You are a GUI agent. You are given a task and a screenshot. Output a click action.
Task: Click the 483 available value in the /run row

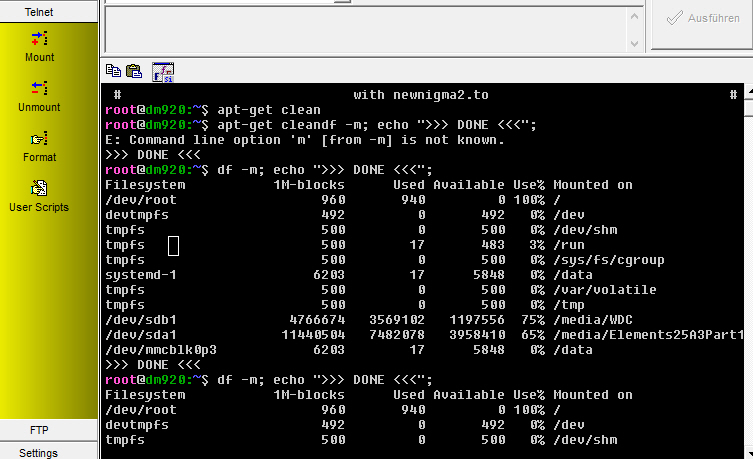pos(493,245)
